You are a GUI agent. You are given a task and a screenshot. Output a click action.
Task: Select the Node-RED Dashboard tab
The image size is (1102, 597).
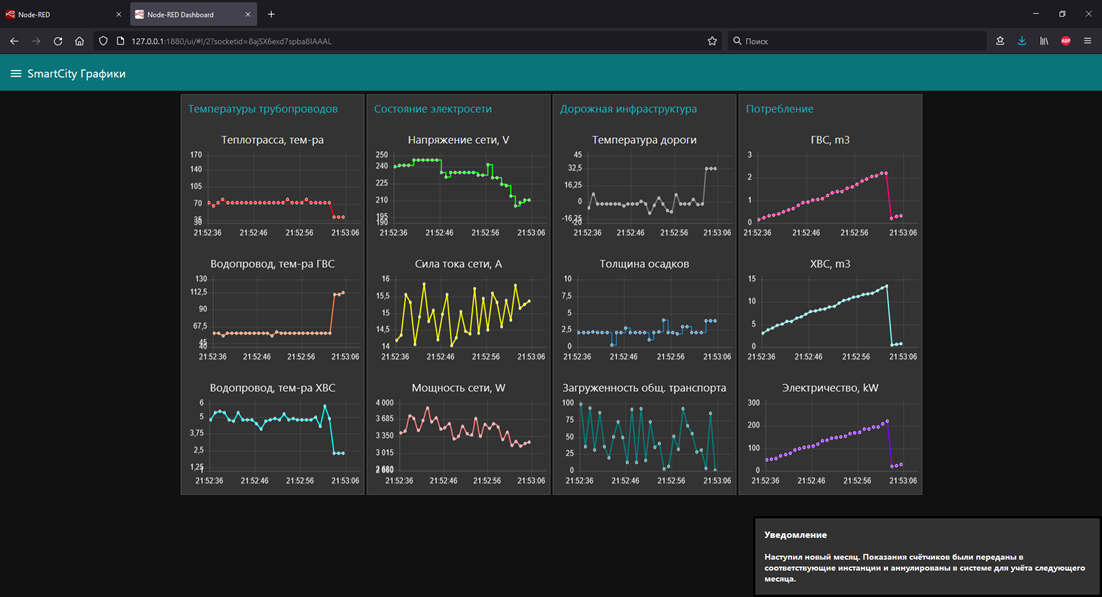coord(190,14)
